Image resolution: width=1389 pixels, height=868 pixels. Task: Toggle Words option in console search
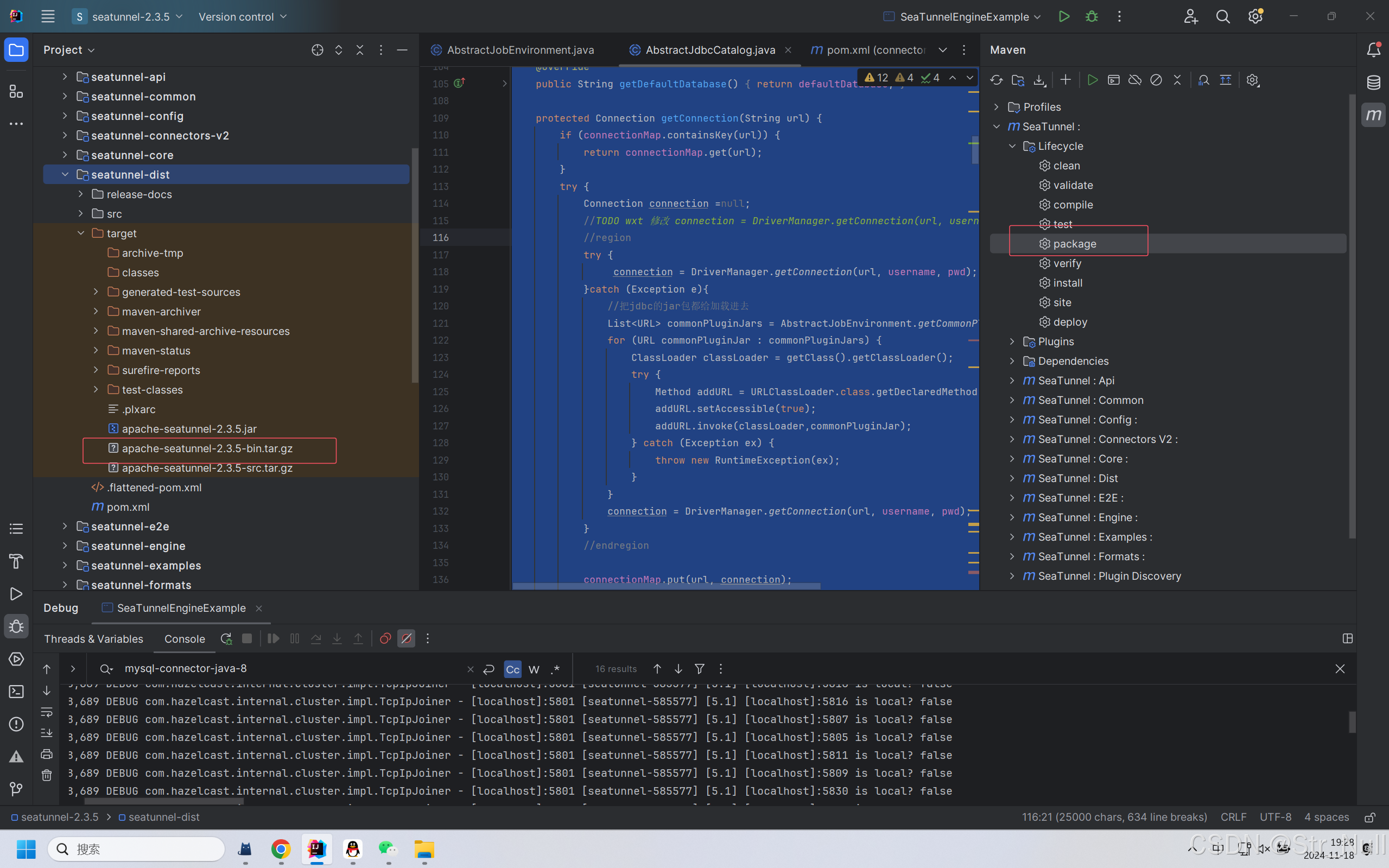point(534,669)
